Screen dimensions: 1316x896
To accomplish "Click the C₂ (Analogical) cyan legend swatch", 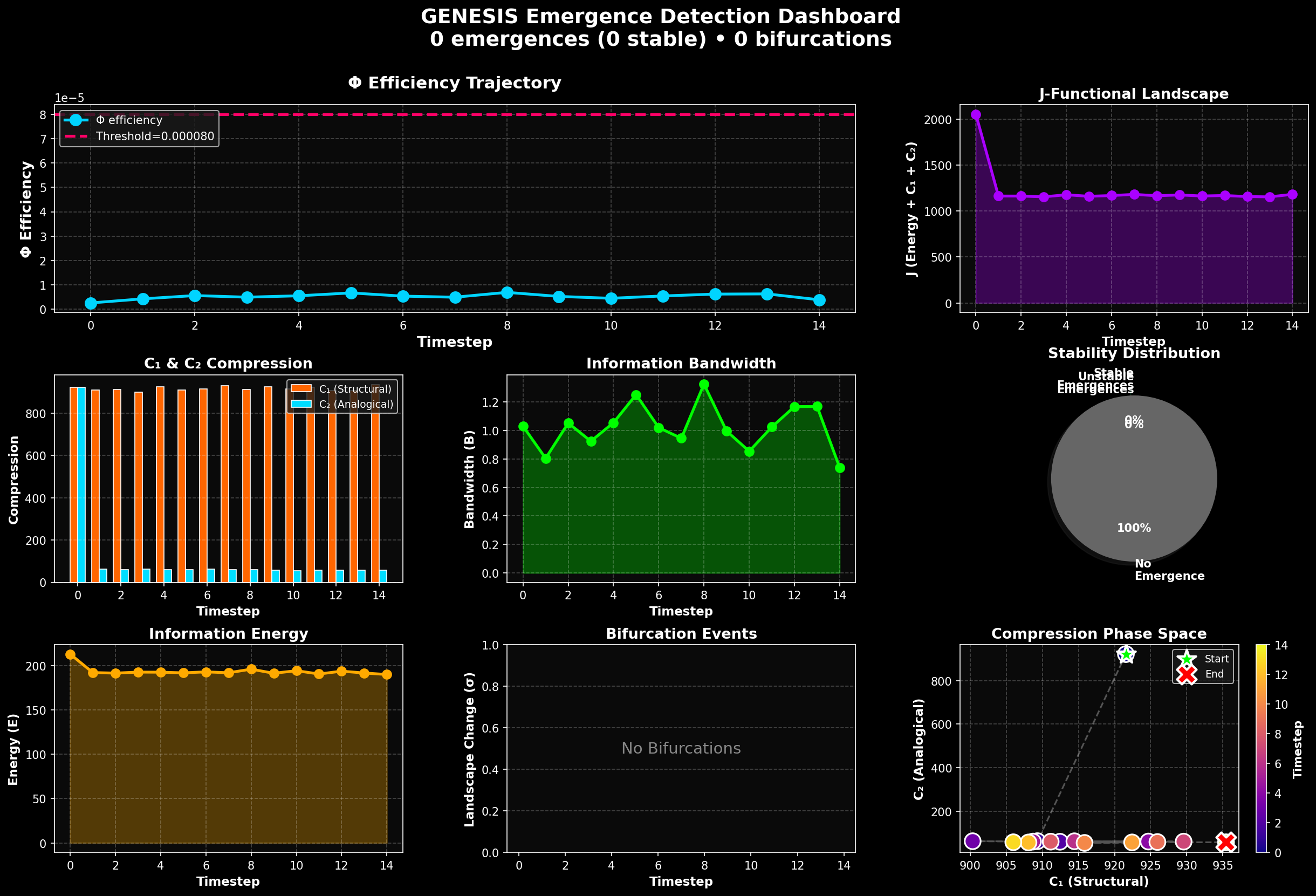I will [301, 405].
